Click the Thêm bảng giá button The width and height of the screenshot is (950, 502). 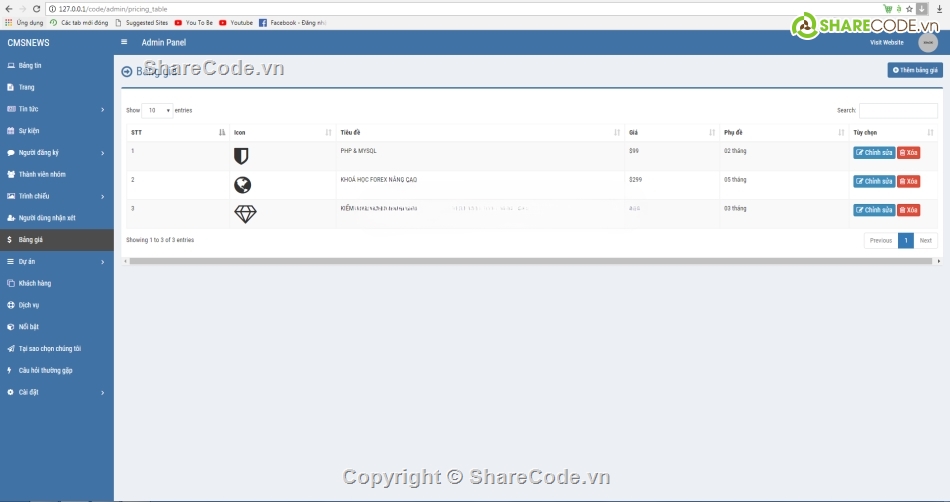(915, 70)
